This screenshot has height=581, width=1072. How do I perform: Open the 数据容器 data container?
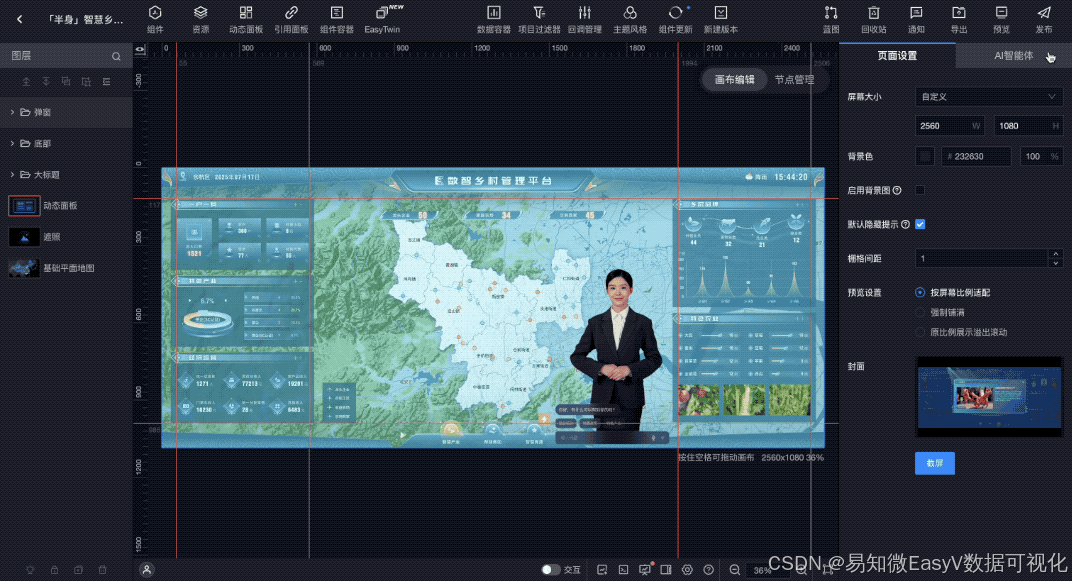coord(494,19)
